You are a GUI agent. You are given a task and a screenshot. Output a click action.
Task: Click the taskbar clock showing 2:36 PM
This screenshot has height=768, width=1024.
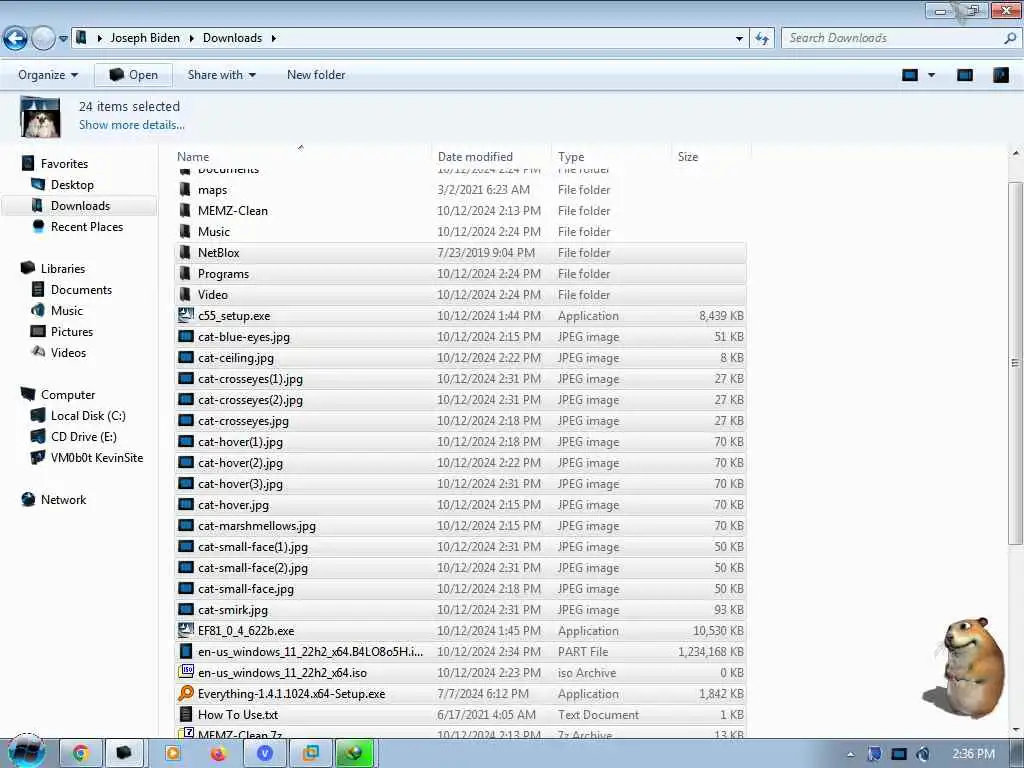point(973,754)
